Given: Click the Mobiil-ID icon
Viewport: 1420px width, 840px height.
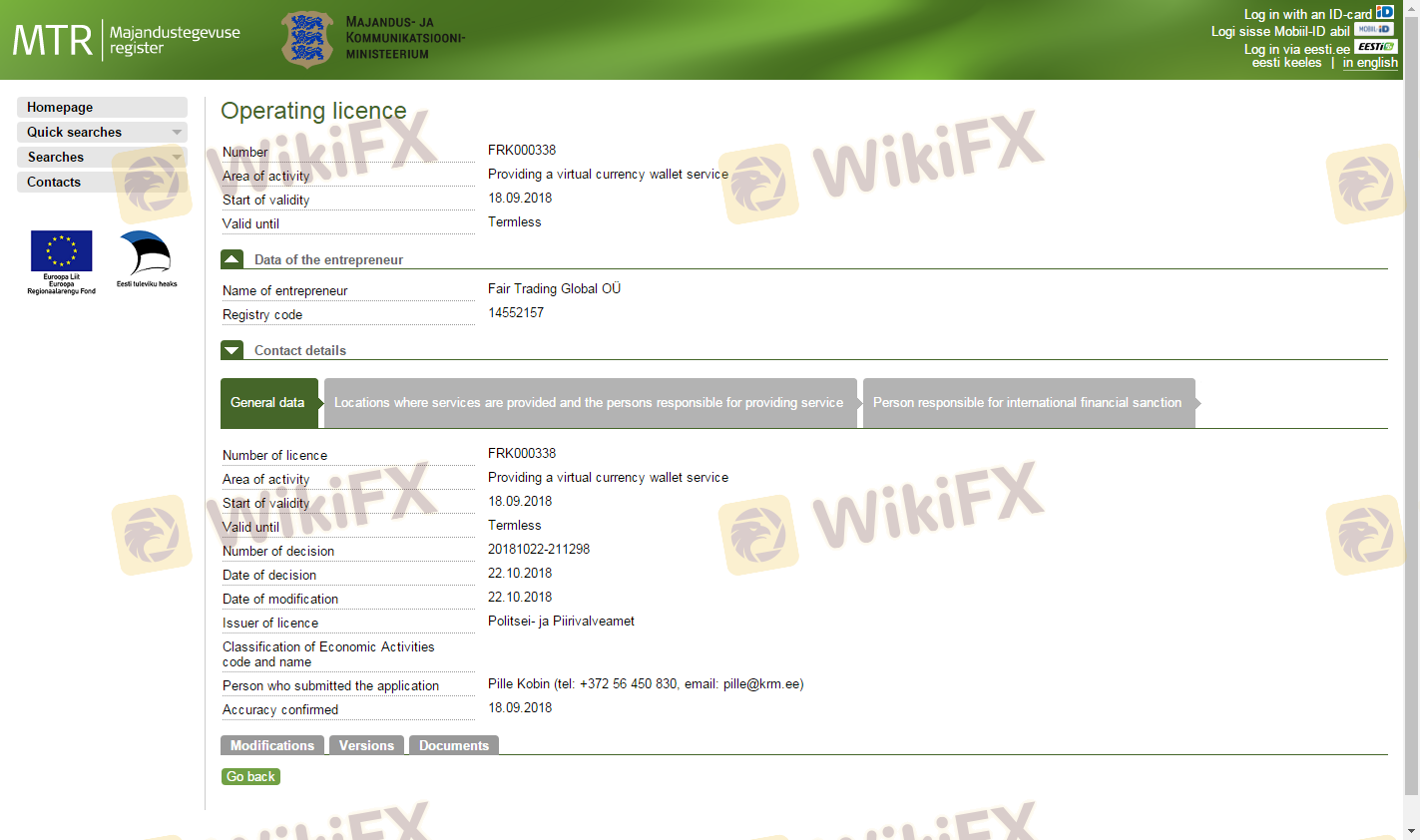Looking at the screenshot, I should click(1373, 30).
